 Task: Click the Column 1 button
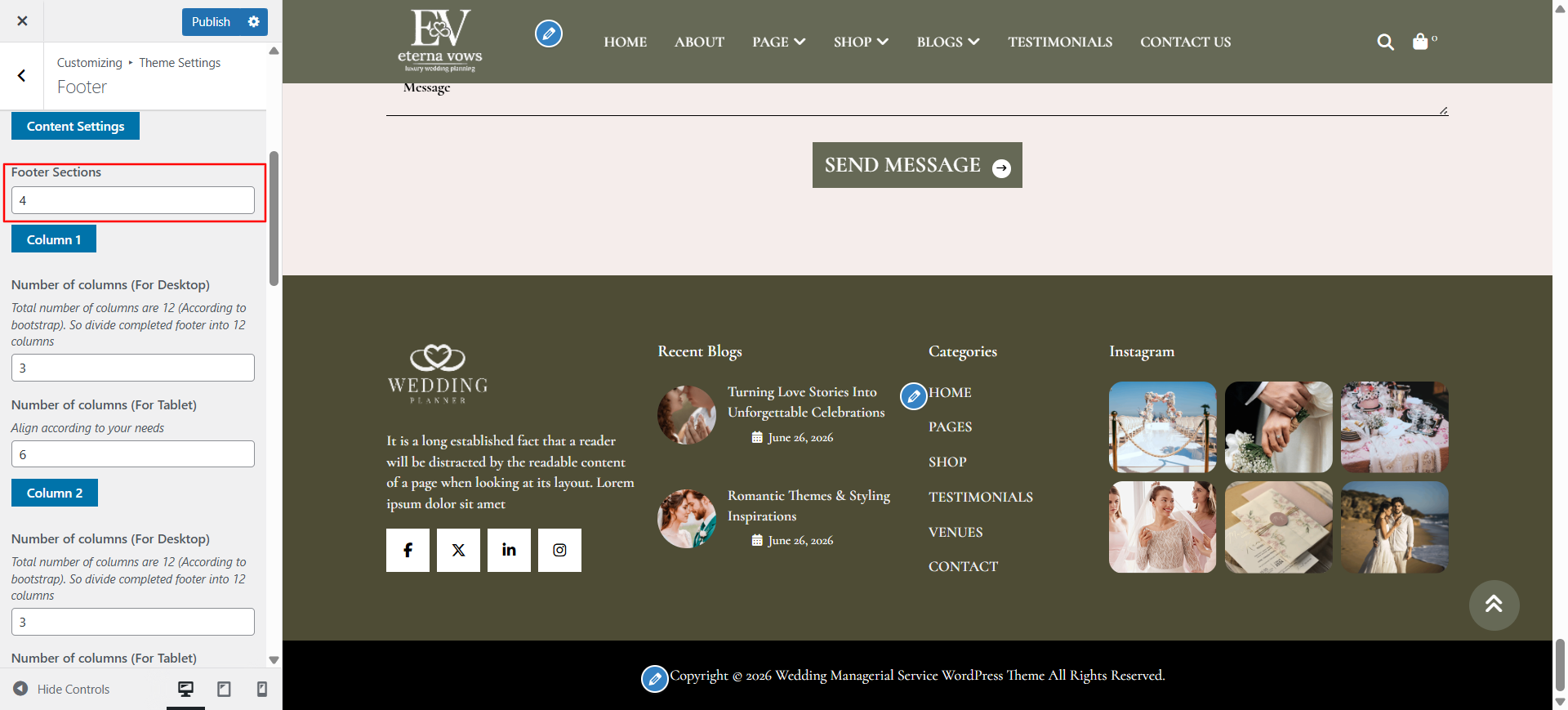tap(54, 239)
